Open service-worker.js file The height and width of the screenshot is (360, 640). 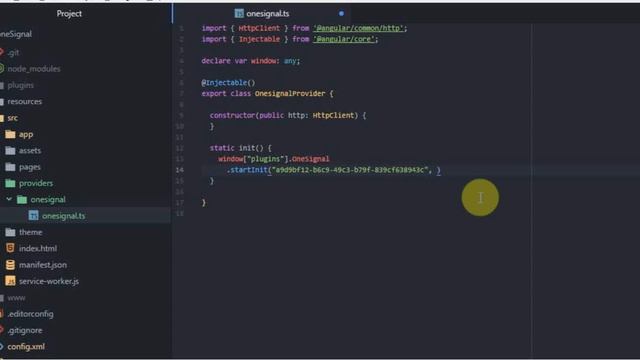coord(49,281)
